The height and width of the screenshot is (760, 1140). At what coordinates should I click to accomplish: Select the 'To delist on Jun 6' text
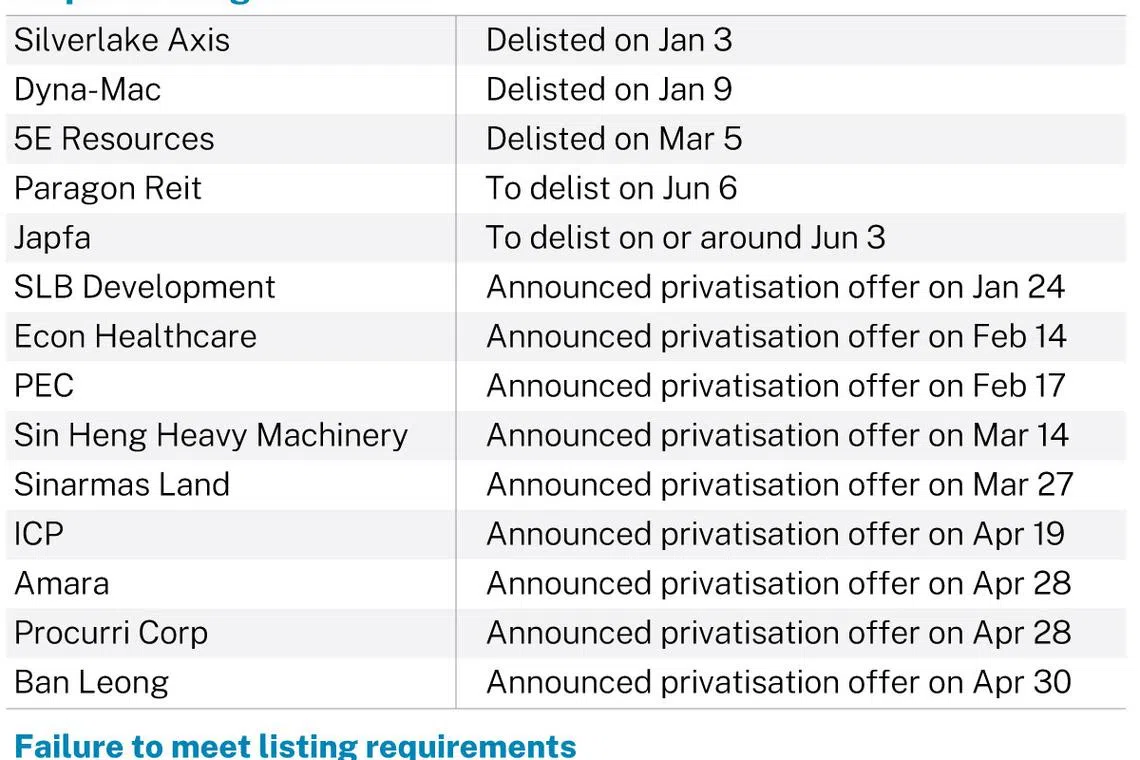pos(611,188)
